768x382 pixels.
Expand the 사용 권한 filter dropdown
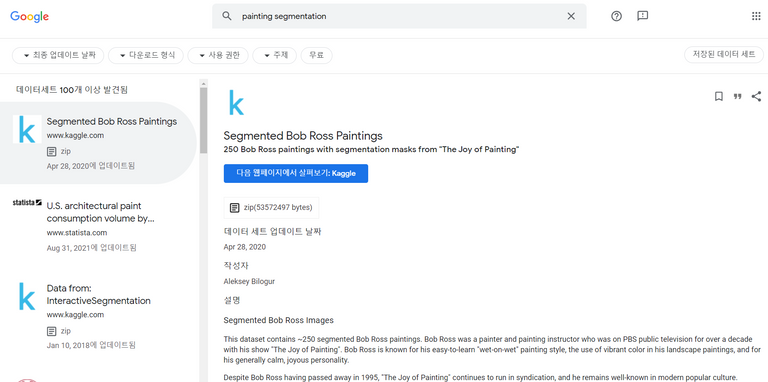pyautogui.click(x=218, y=55)
